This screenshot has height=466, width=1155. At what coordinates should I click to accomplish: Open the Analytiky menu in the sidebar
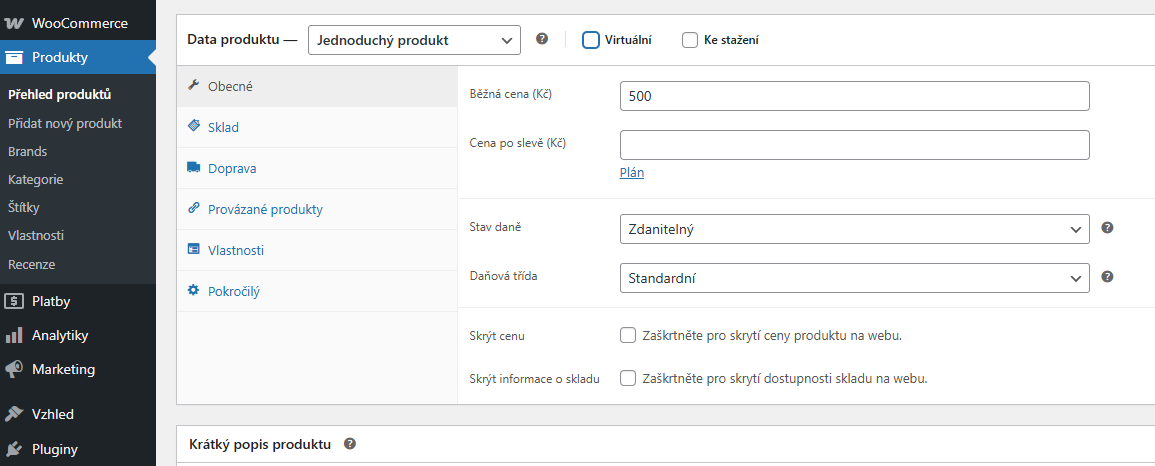(78, 335)
